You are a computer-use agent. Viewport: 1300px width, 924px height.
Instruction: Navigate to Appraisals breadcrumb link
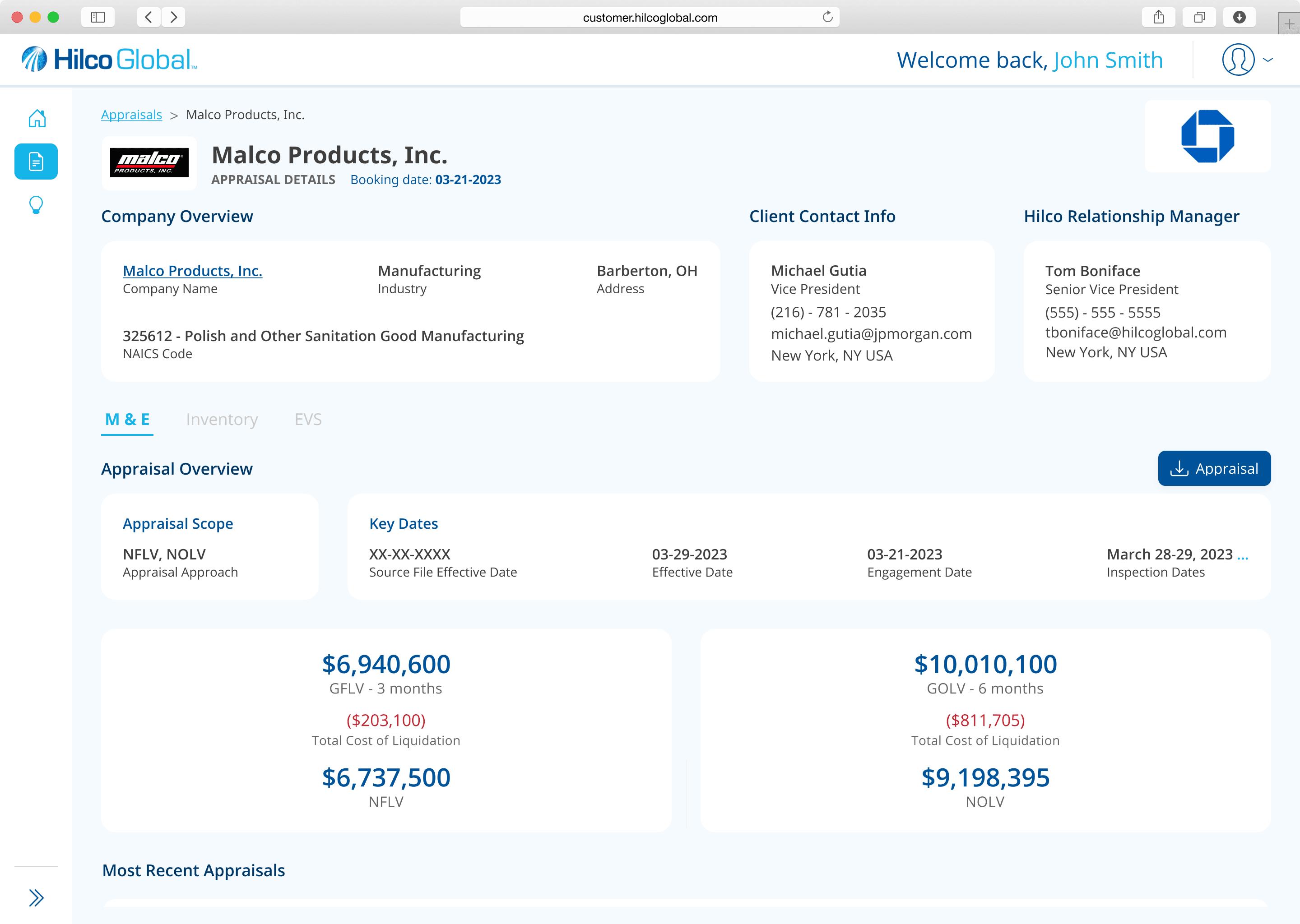[131, 115]
